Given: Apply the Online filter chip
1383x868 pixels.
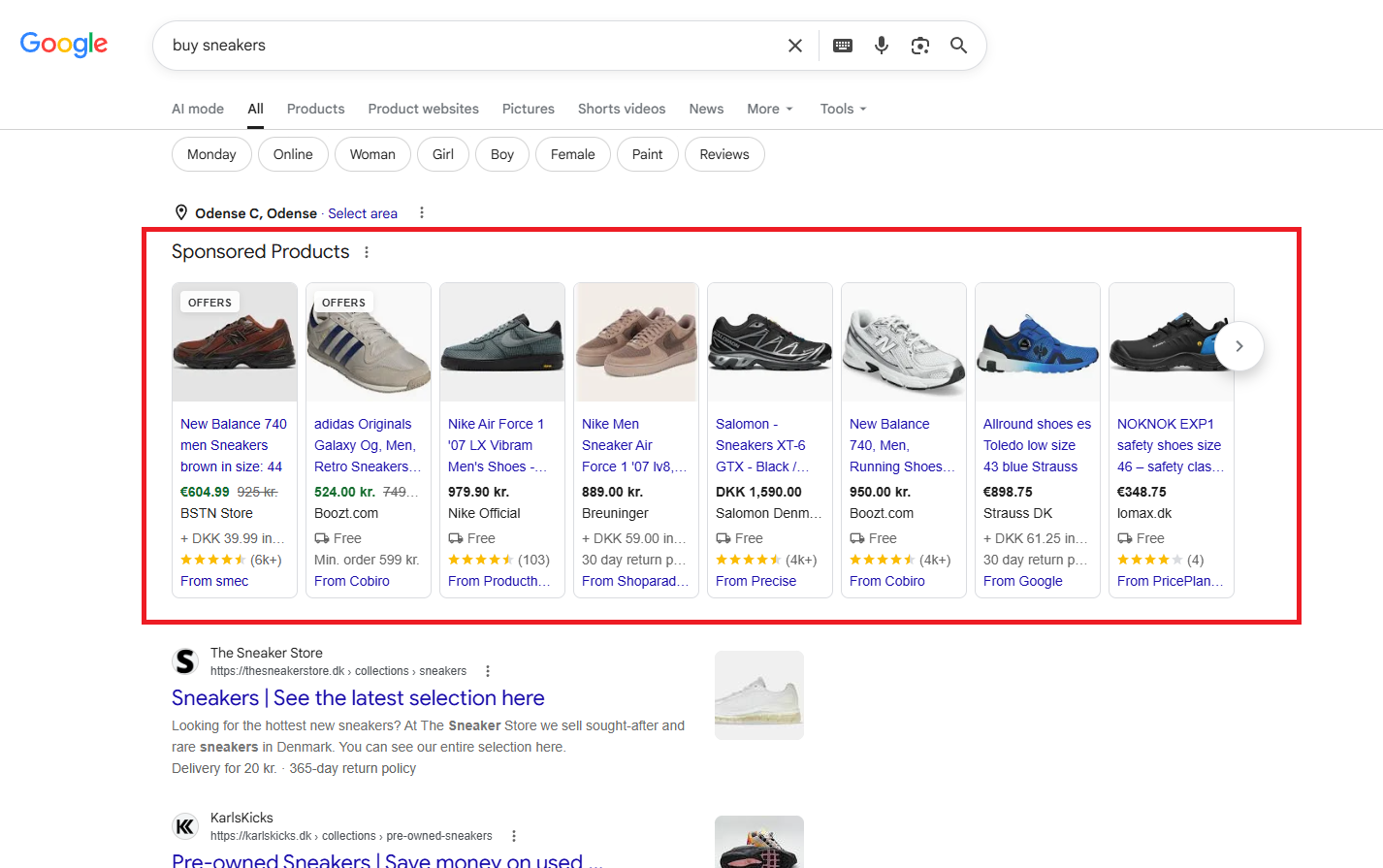Looking at the screenshot, I should coord(293,154).
